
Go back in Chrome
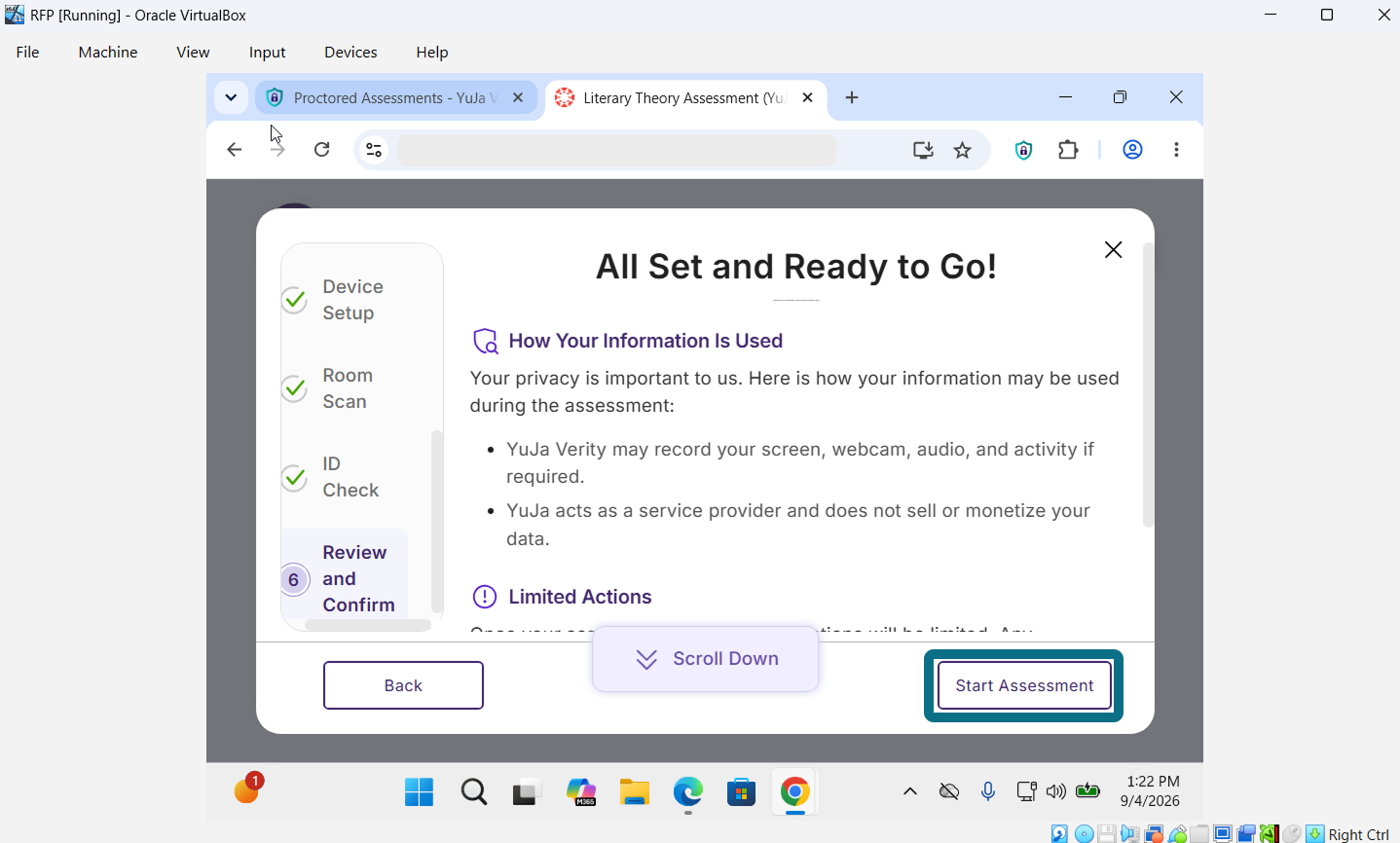click(234, 150)
